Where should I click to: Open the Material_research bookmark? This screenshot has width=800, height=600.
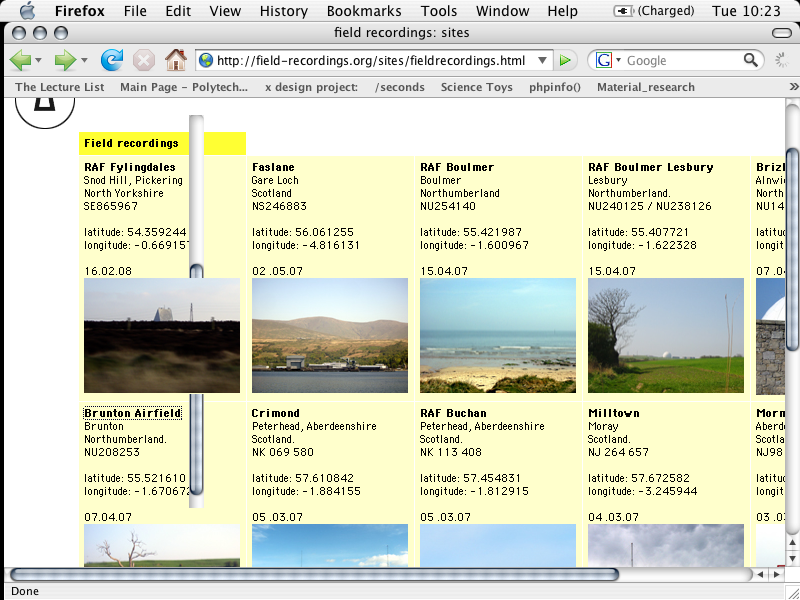click(646, 87)
